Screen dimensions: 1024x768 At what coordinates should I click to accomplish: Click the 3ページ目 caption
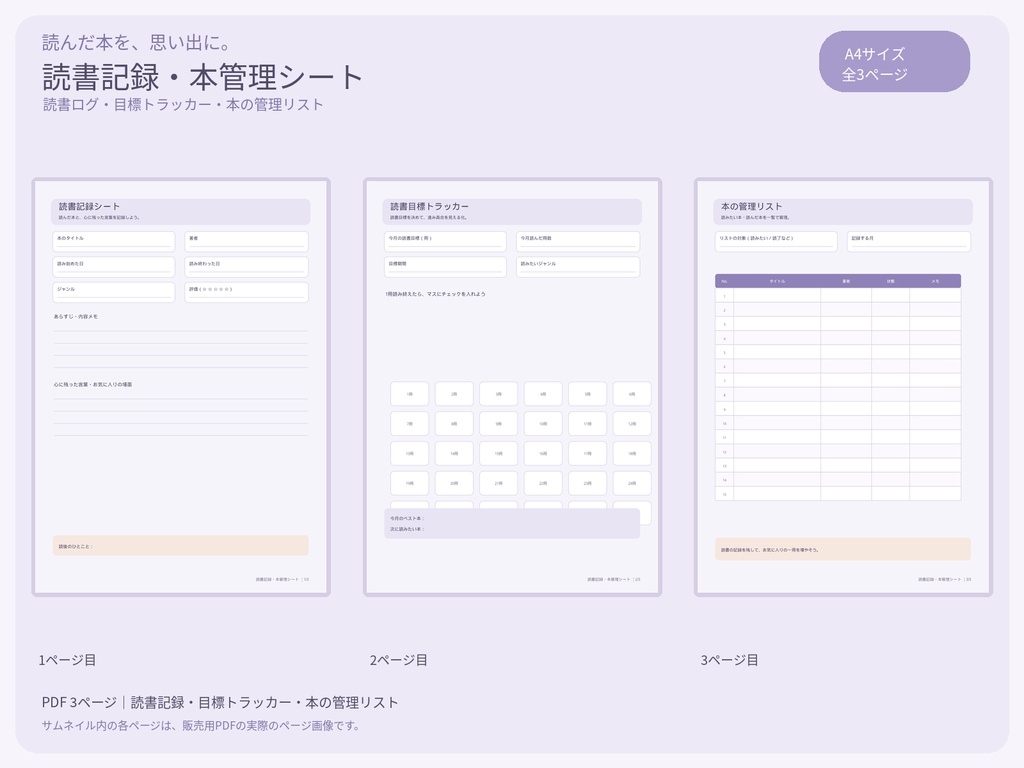729,660
